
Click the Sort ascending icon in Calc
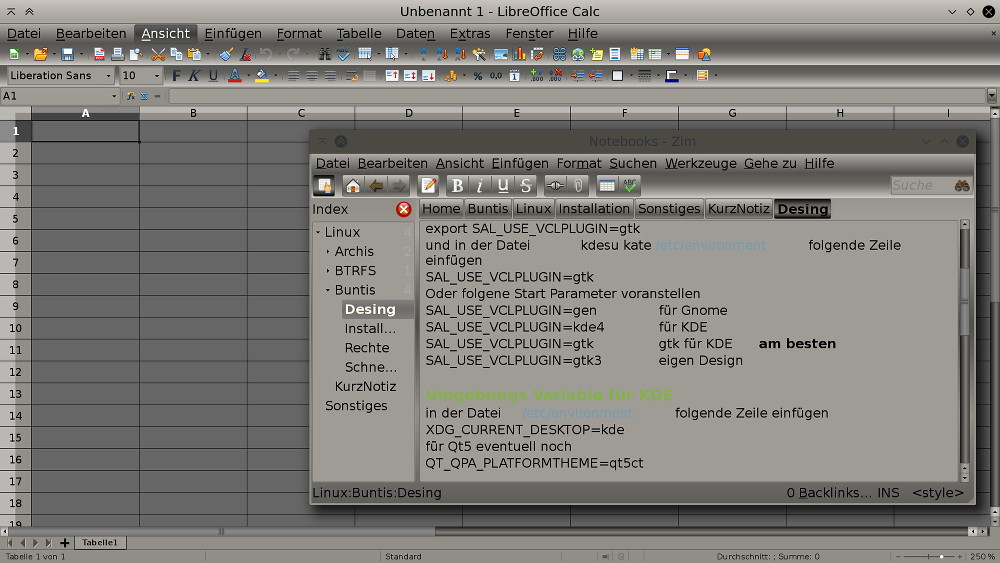click(441, 54)
